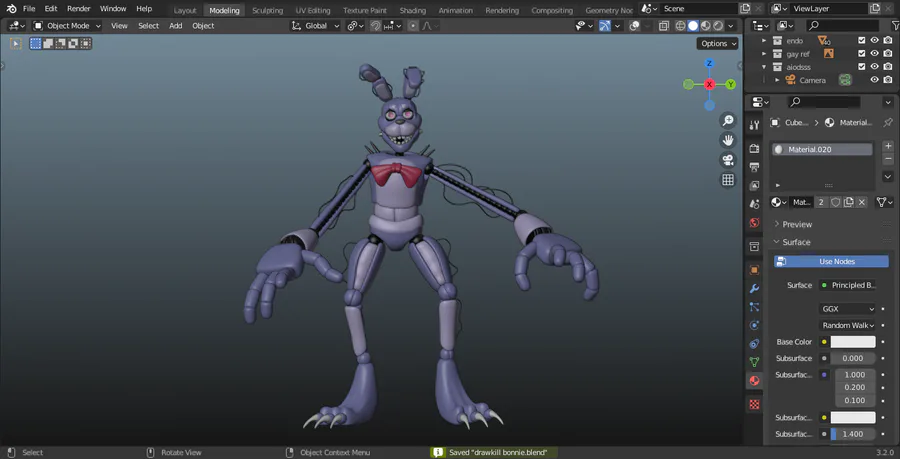Uncheck the gay ref collection checkbox
Image resolution: width=900 pixels, height=459 pixels.
click(862, 53)
